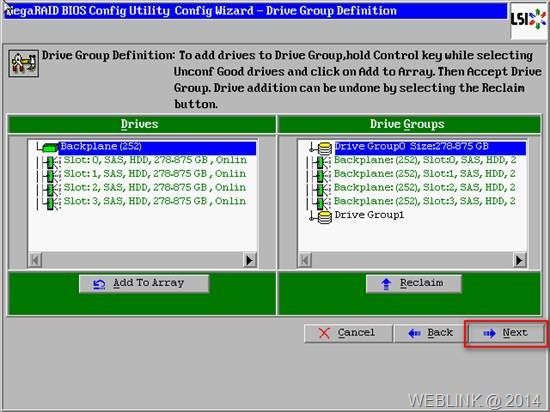Select the Backplane (252) enclosure icon
550x412 pixels.
pos(50,148)
